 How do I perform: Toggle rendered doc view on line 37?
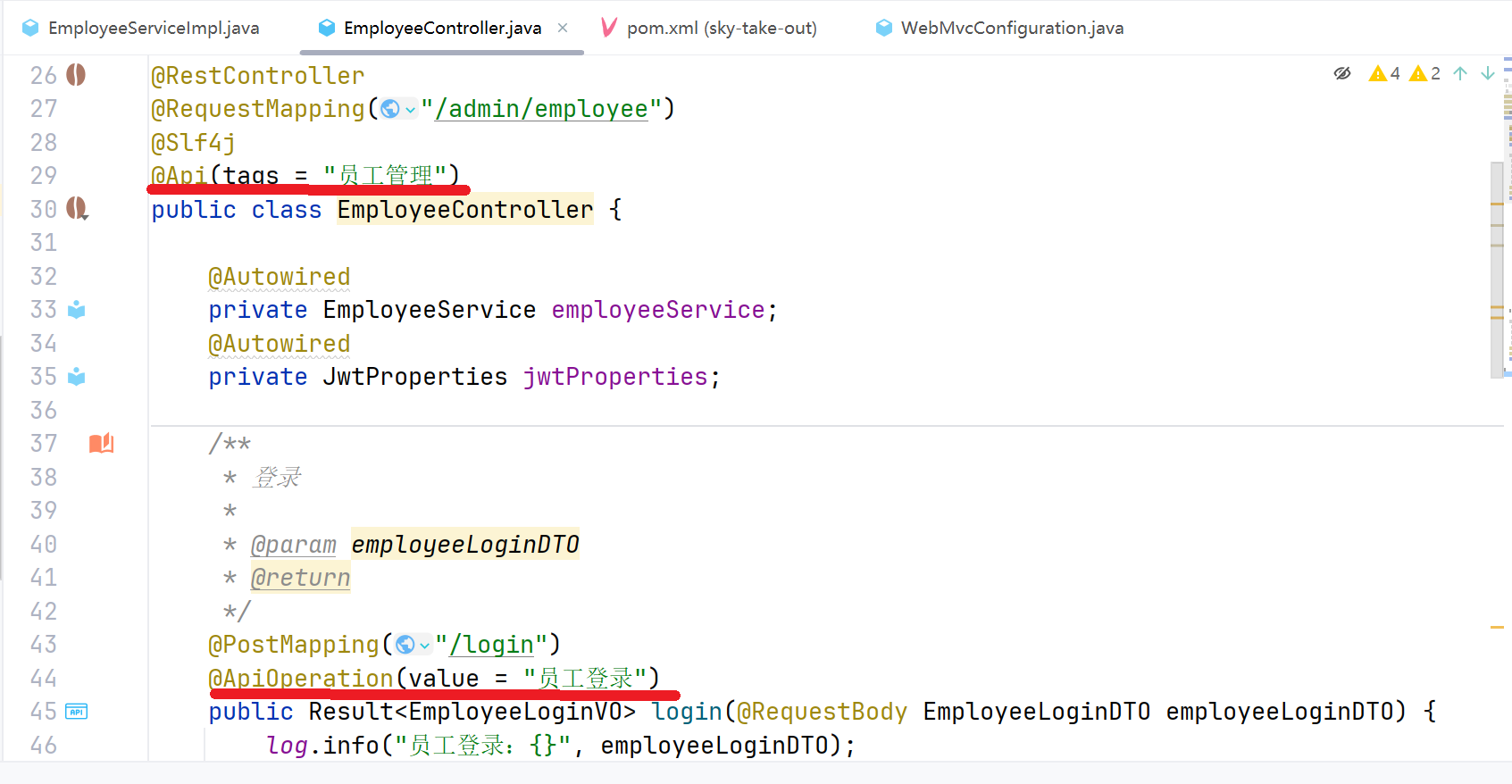pos(101,444)
